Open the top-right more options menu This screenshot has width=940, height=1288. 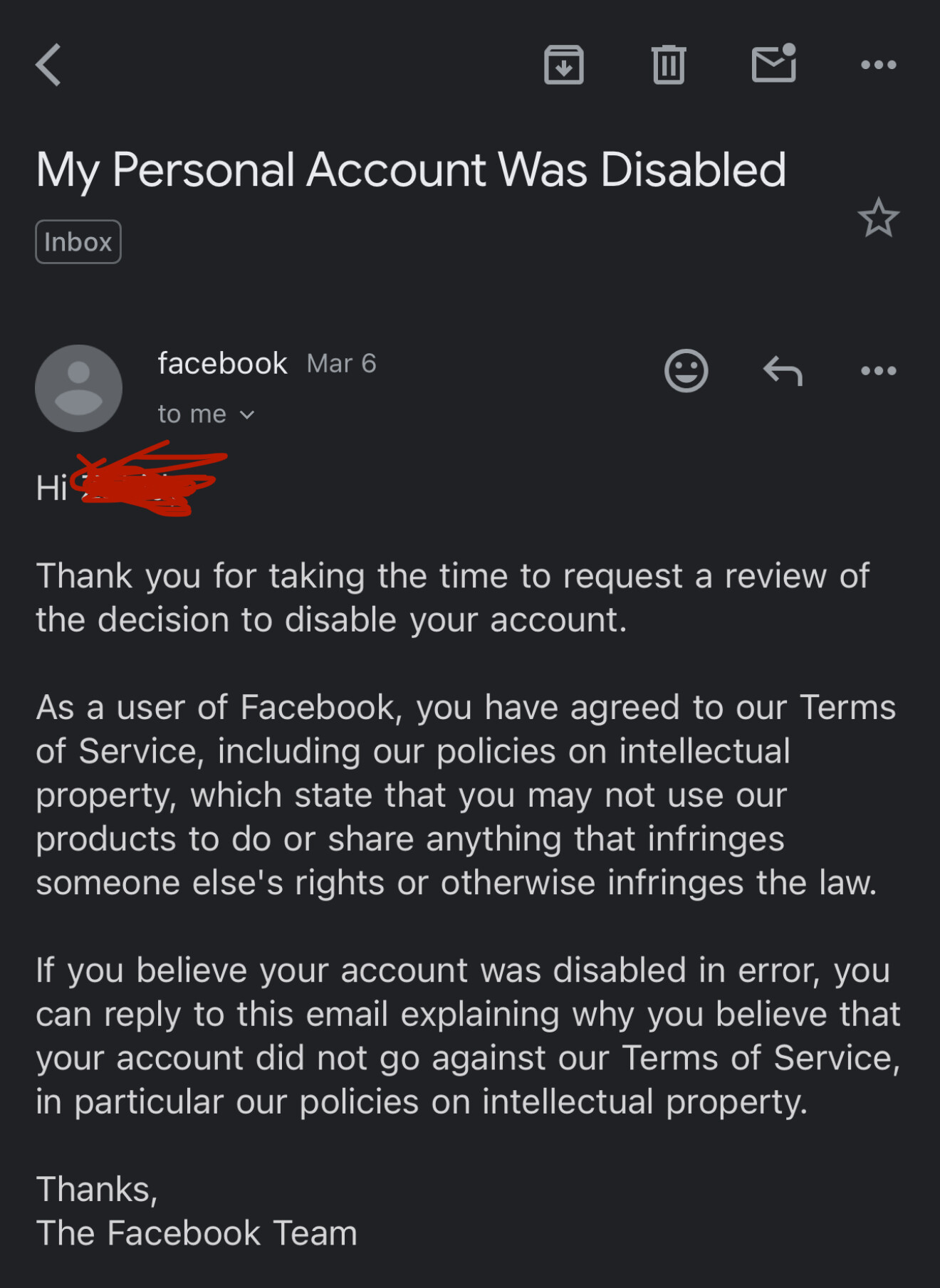(x=878, y=65)
